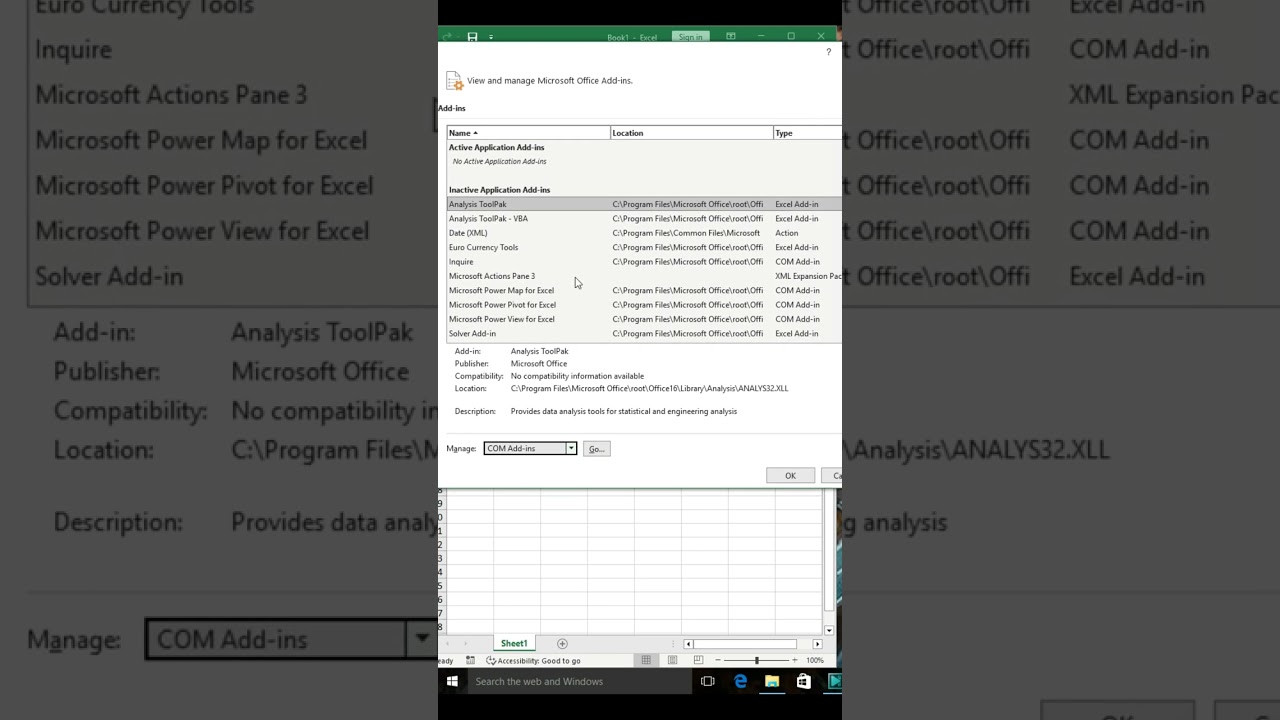Select the Analysis ToolPak add-in row
Image resolution: width=1280 pixels, height=720 pixels.
click(644, 204)
